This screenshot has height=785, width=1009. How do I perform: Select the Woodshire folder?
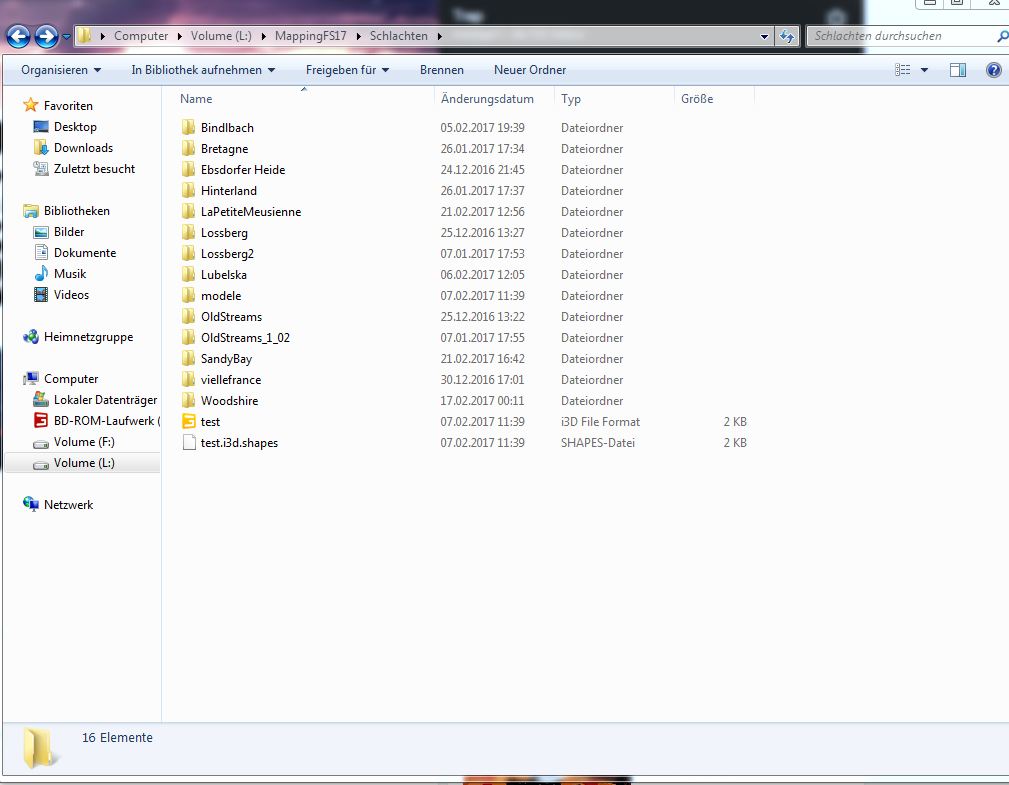click(x=229, y=401)
